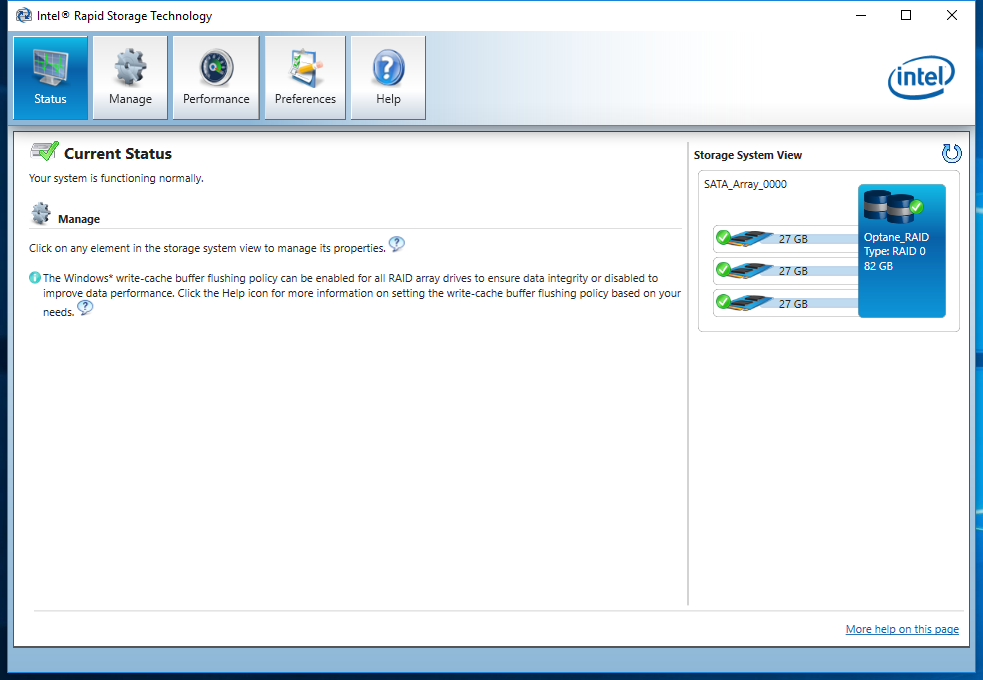Viewport: 983px width, 680px height.
Task: Click the 82 GB volume size
Action: 878,266
